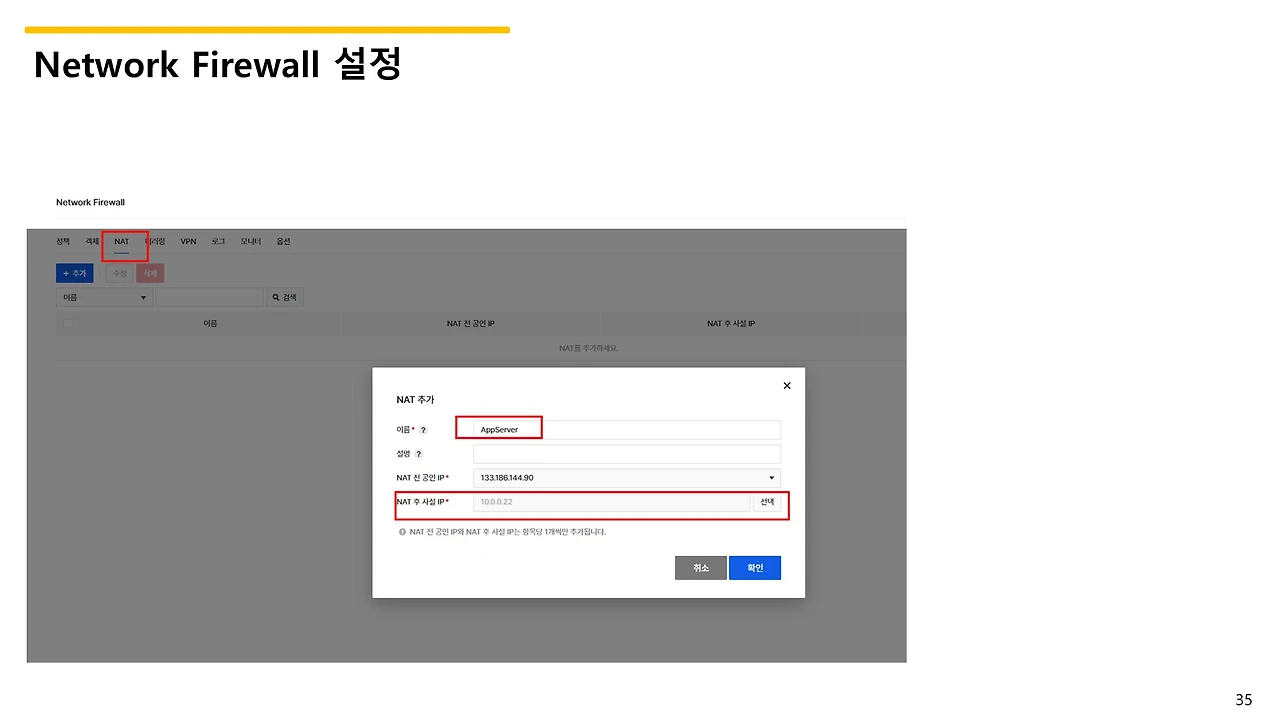This screenshot has height=720, width=1280.
Task: Click the disabled 삭제 delete button
Action: [150, 272]
